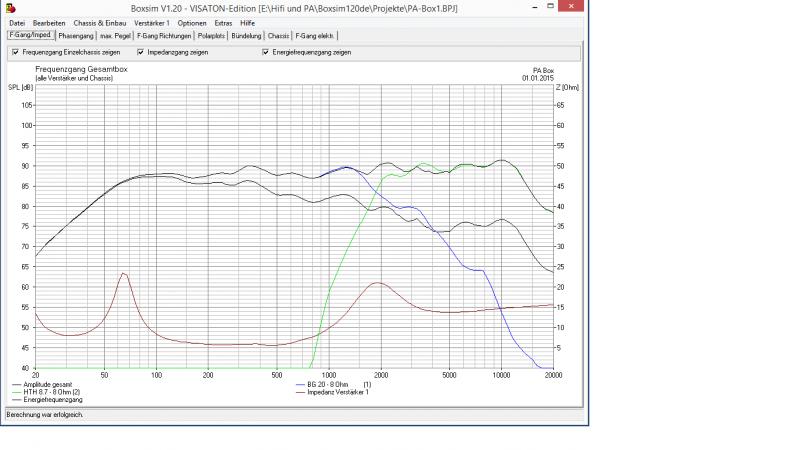Click the Boxsim app icon in title bar
800x450 pixels.
tap(11, 8)
